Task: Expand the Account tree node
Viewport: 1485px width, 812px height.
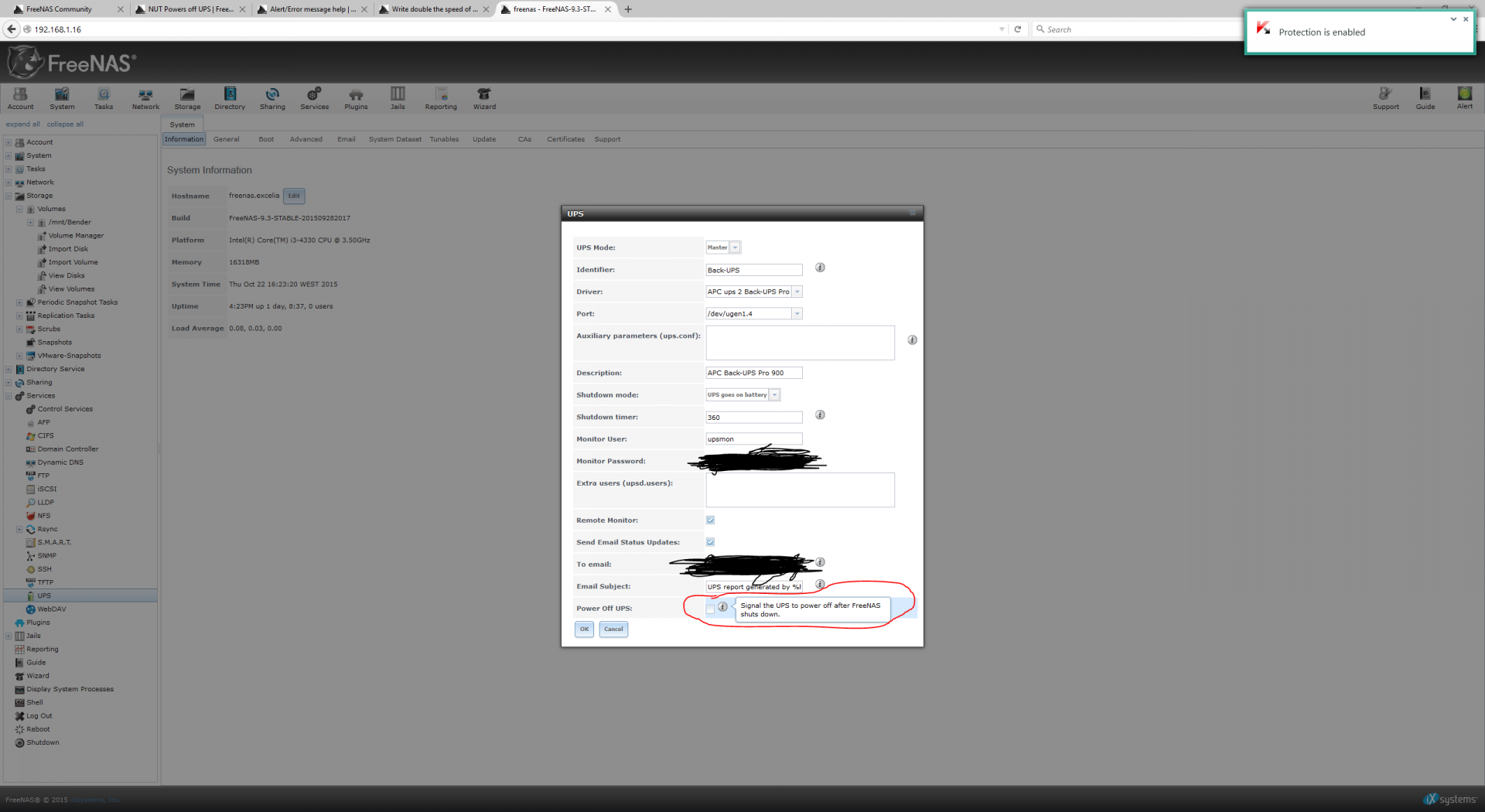Action: pos(9,142)
